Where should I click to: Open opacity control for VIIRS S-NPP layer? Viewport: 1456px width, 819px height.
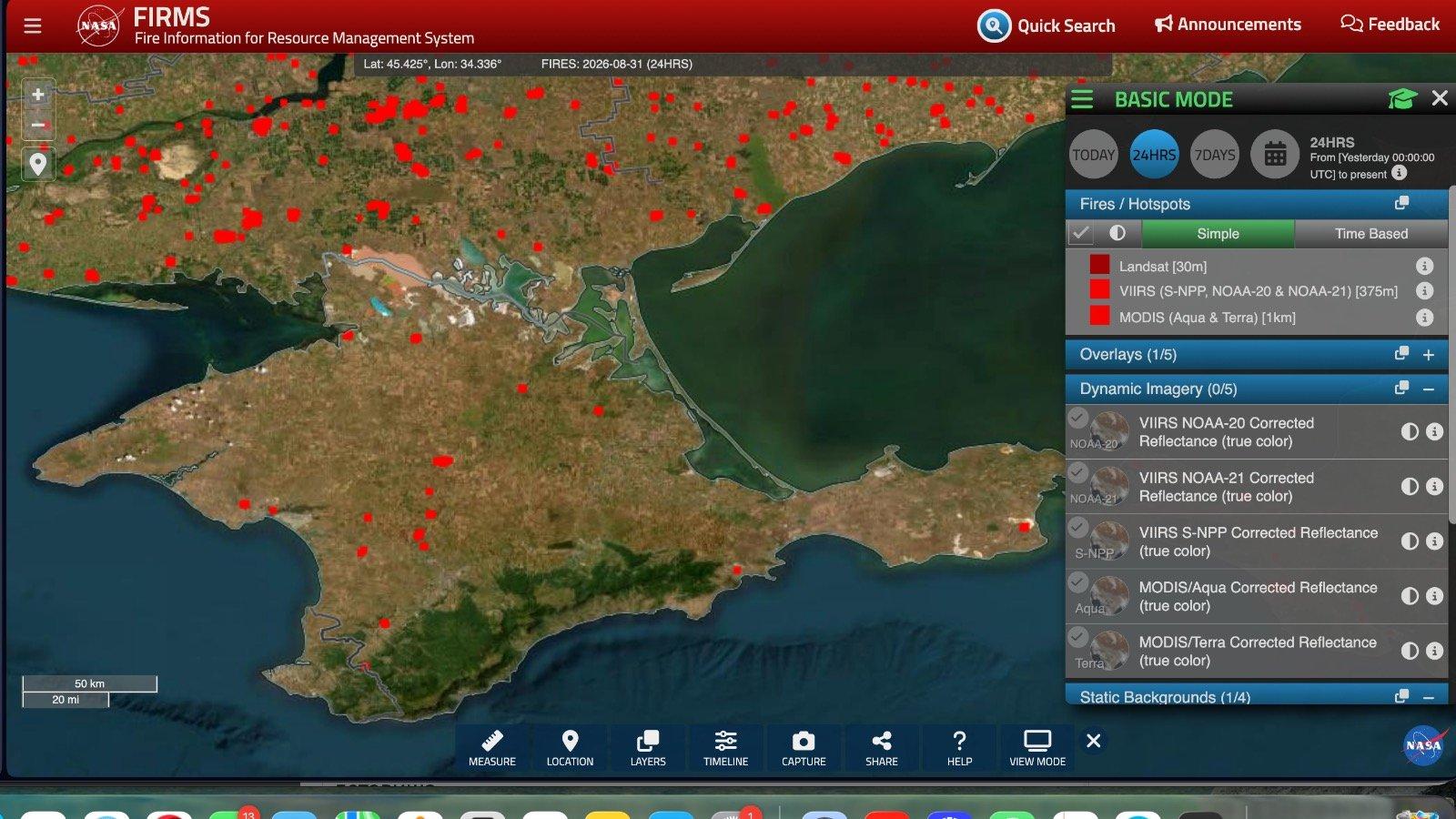1410,541
